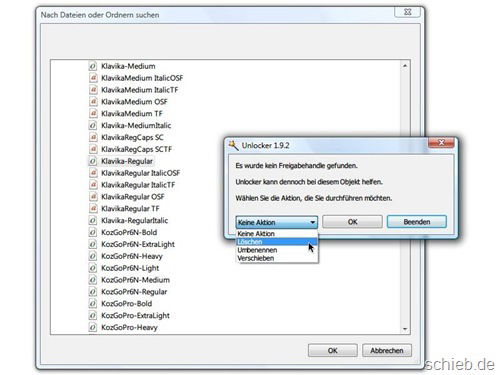Viewport: 500px width, 375px height.
Task: Click the font icon beside KlavikaRegular OSF
Action: point(93,197)
